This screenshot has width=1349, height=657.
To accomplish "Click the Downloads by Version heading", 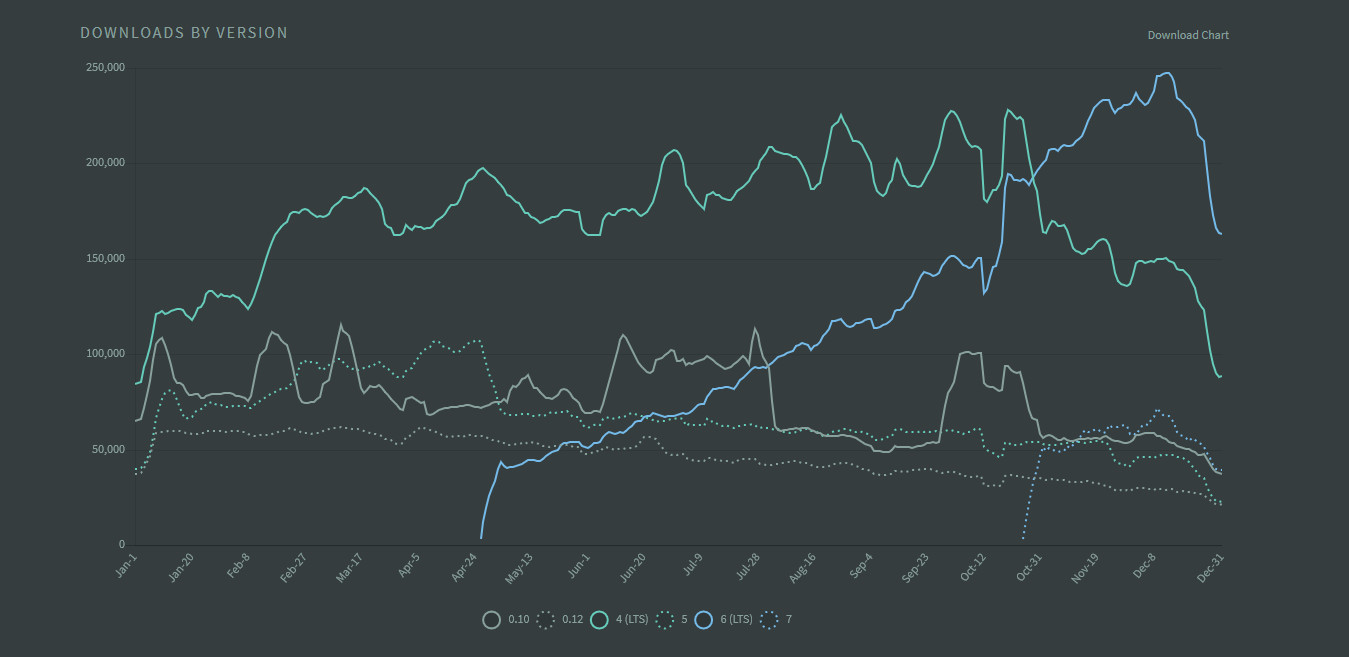I will [184, 33].
